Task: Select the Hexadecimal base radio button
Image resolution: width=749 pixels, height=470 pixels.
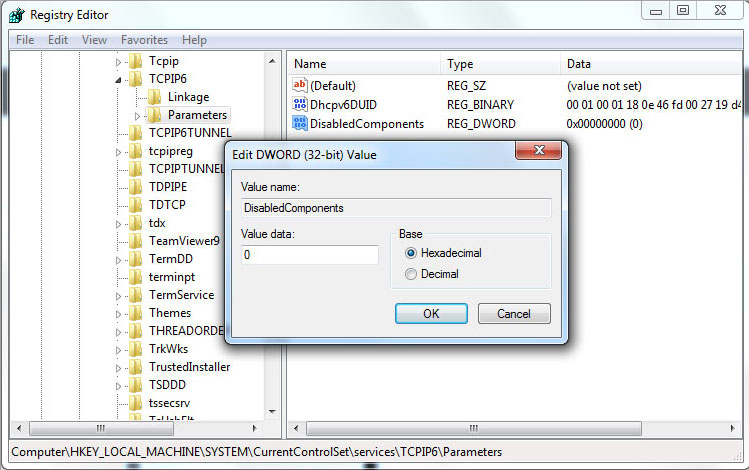Action: coord(411,253)
